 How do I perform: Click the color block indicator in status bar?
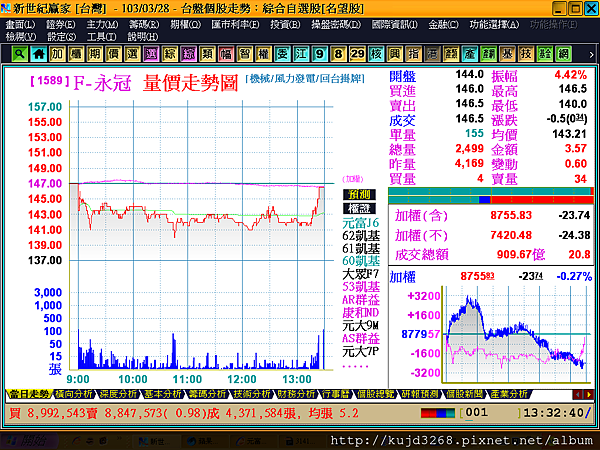coord(438,413)
